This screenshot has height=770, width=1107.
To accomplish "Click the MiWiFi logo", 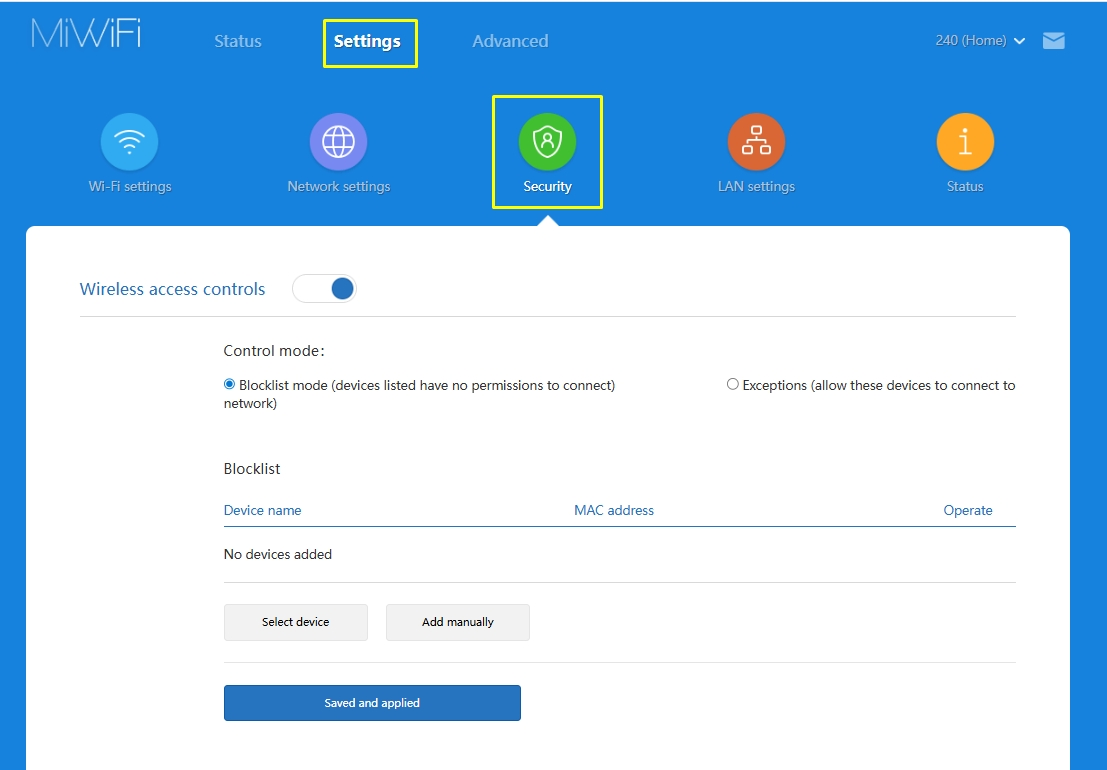I will [x=86, y=34].
